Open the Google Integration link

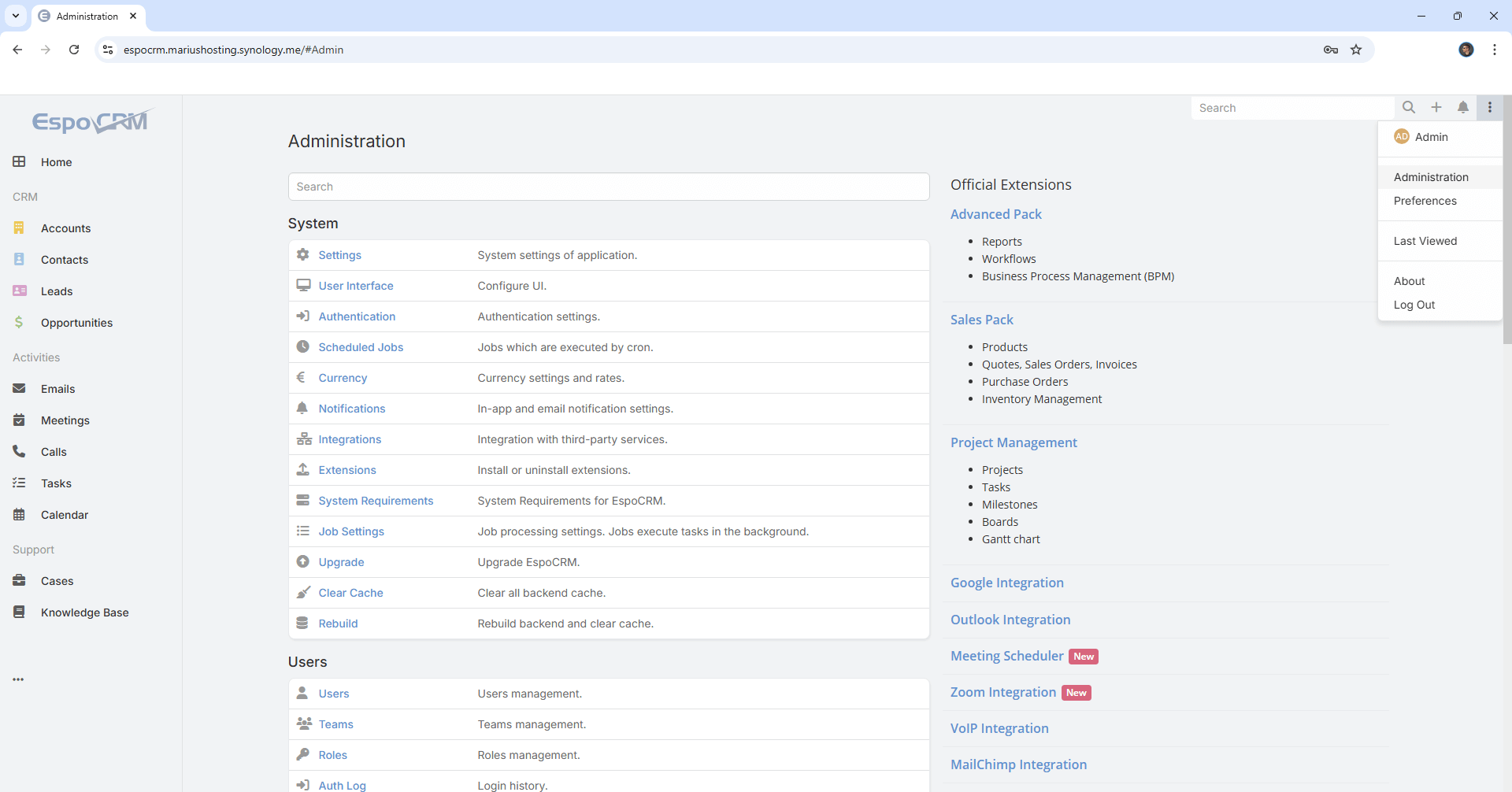pos(1006,583)
